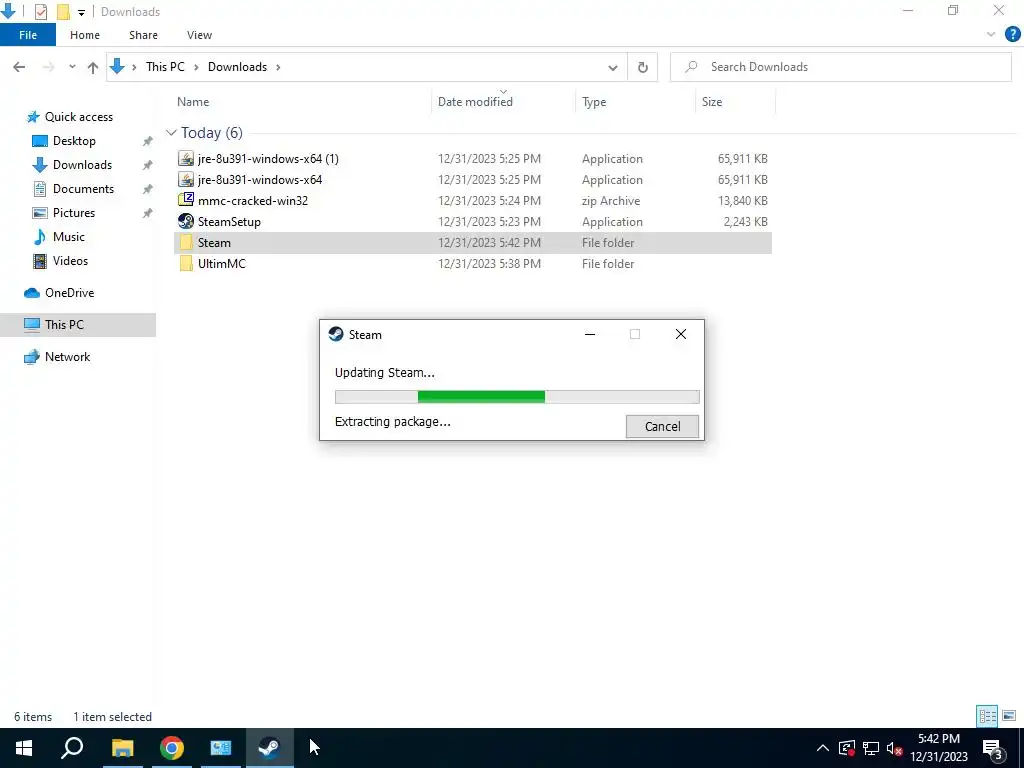Viewport: 1024px width, 768px height.
Task: Expand the ribbon with the chevron
Action: tap(991, 35)
